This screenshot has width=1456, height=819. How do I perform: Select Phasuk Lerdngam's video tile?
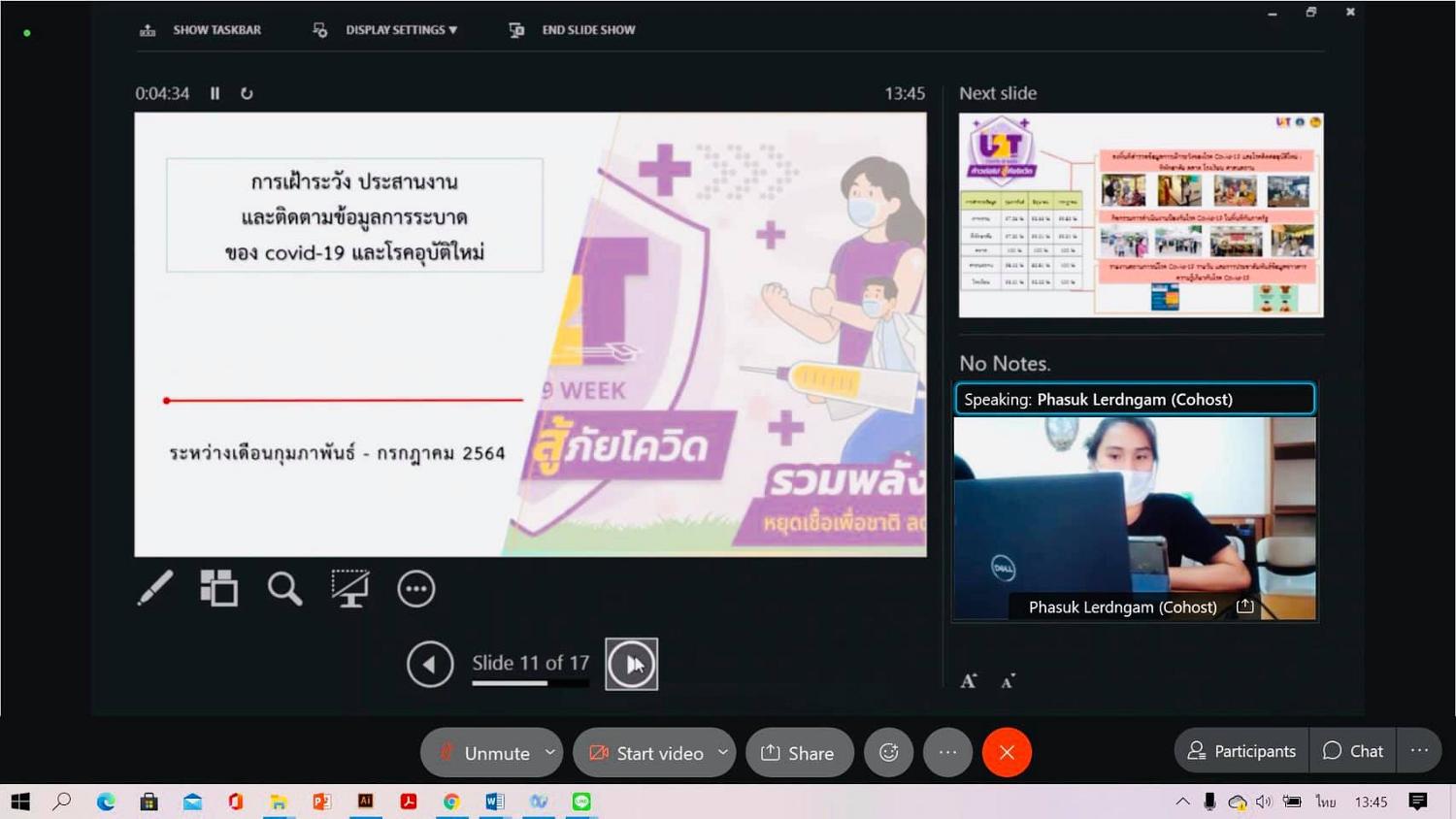(x=1135, y=518)
